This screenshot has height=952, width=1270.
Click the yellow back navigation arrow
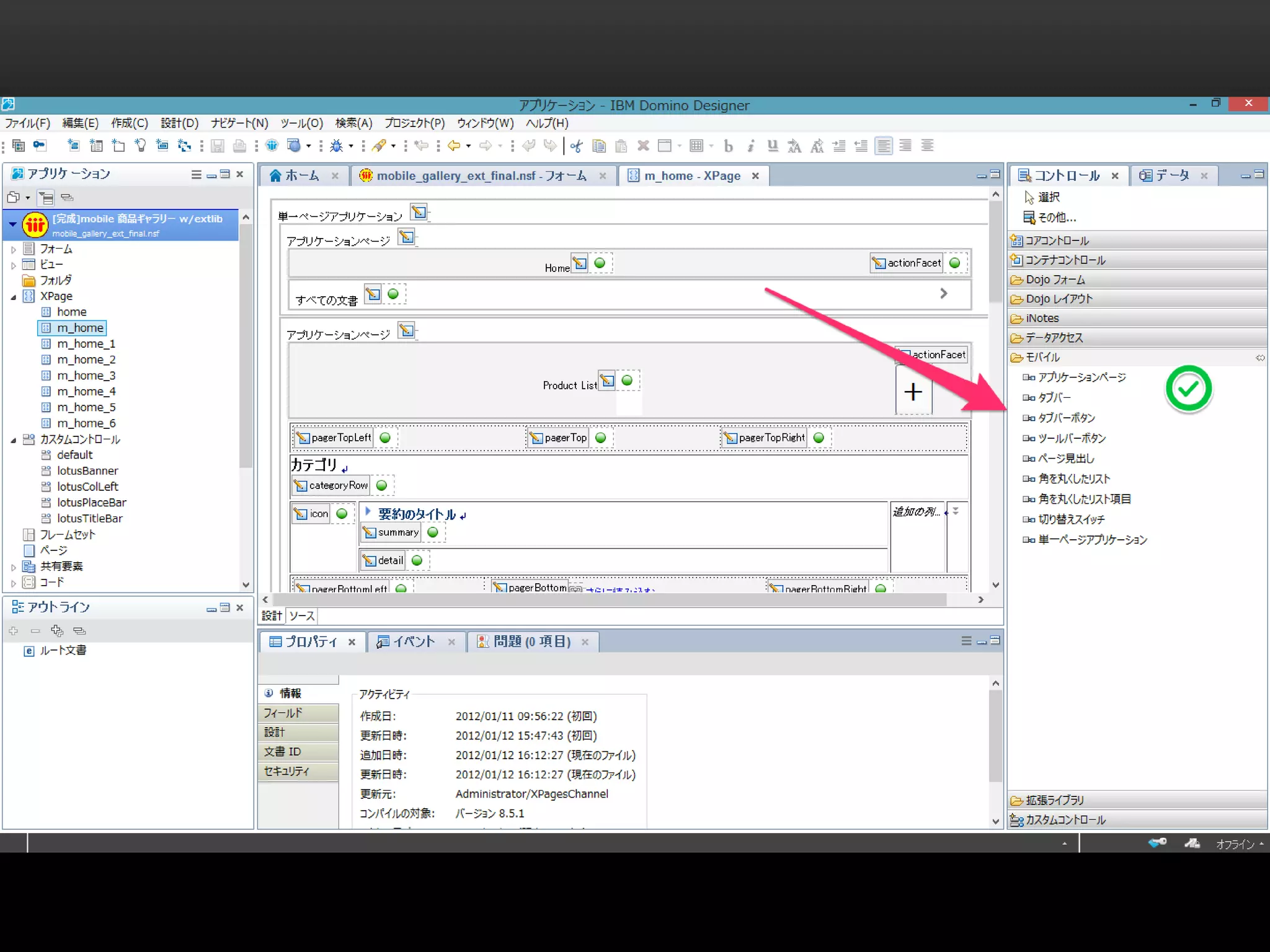click(x=454, y=146)
